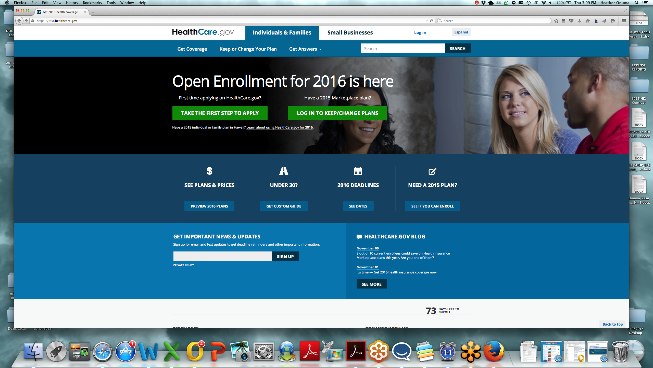The height and width of the screenshot is (368, 653).
Task: Launch Microsoft PowerPoint from the Dock
Action: [x=217, y=351]
